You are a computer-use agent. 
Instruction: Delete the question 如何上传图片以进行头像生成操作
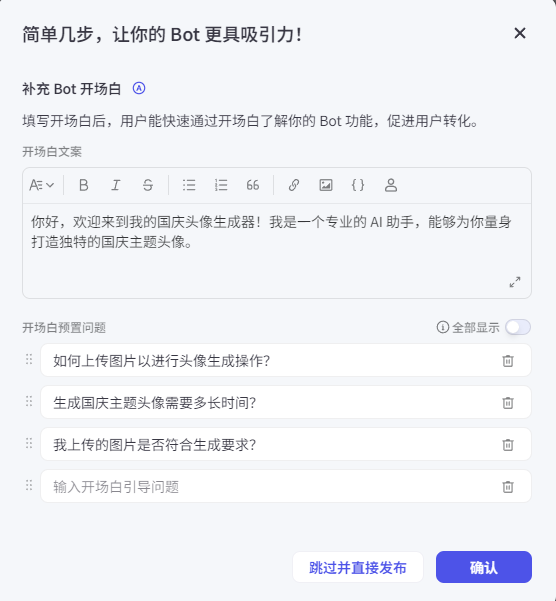tap(508, 361)
